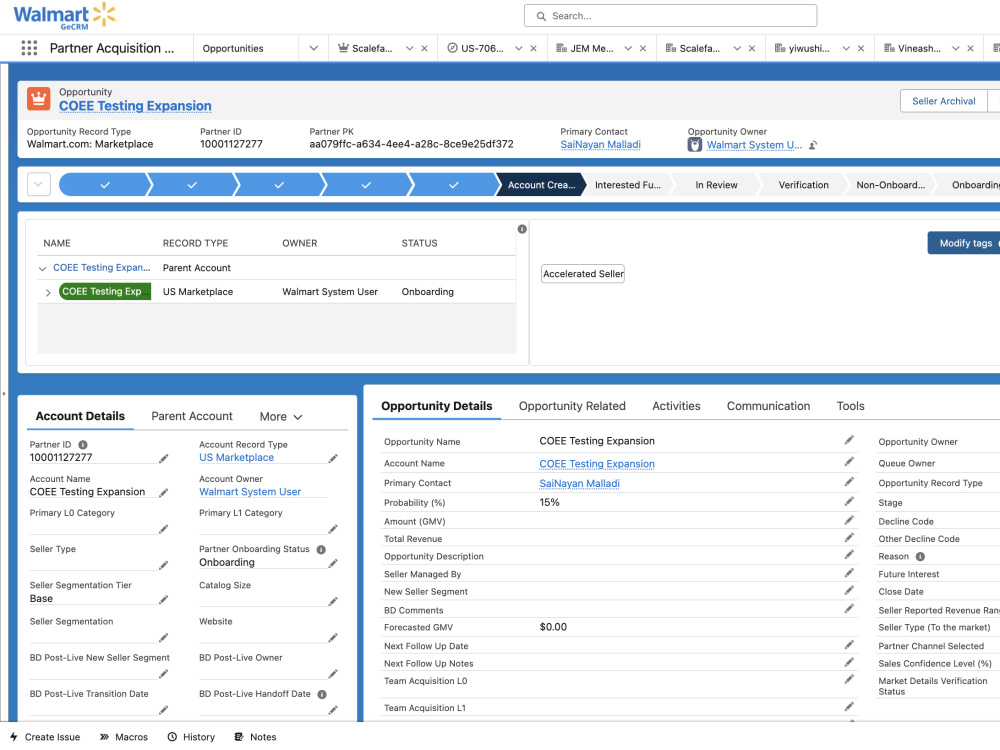This screenshot has height=750, width=1000.
Task: Edit Amount (GMV) pencil icon
Action: 849,520
